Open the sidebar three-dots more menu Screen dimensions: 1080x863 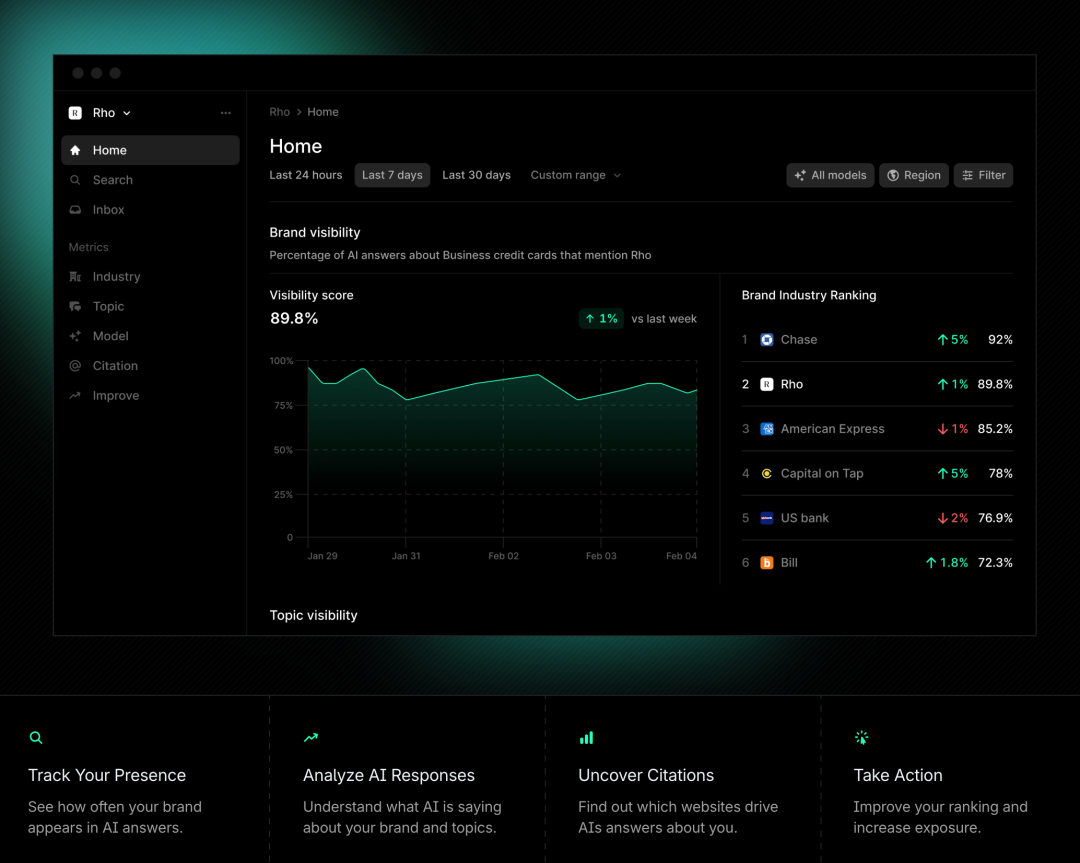click(225, 113)
